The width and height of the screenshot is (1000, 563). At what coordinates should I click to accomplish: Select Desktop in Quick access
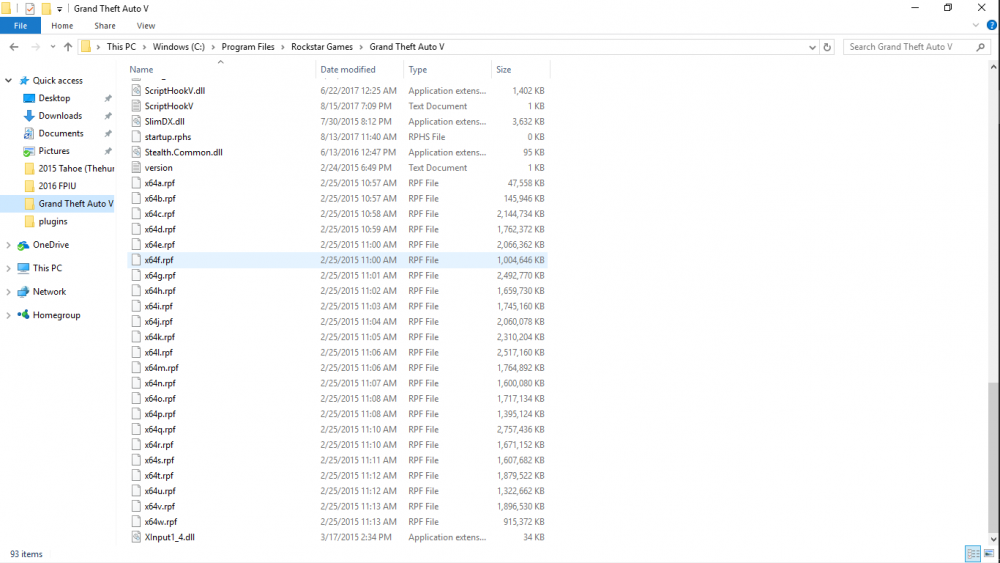pyautogui.click(x=54, y=98)
